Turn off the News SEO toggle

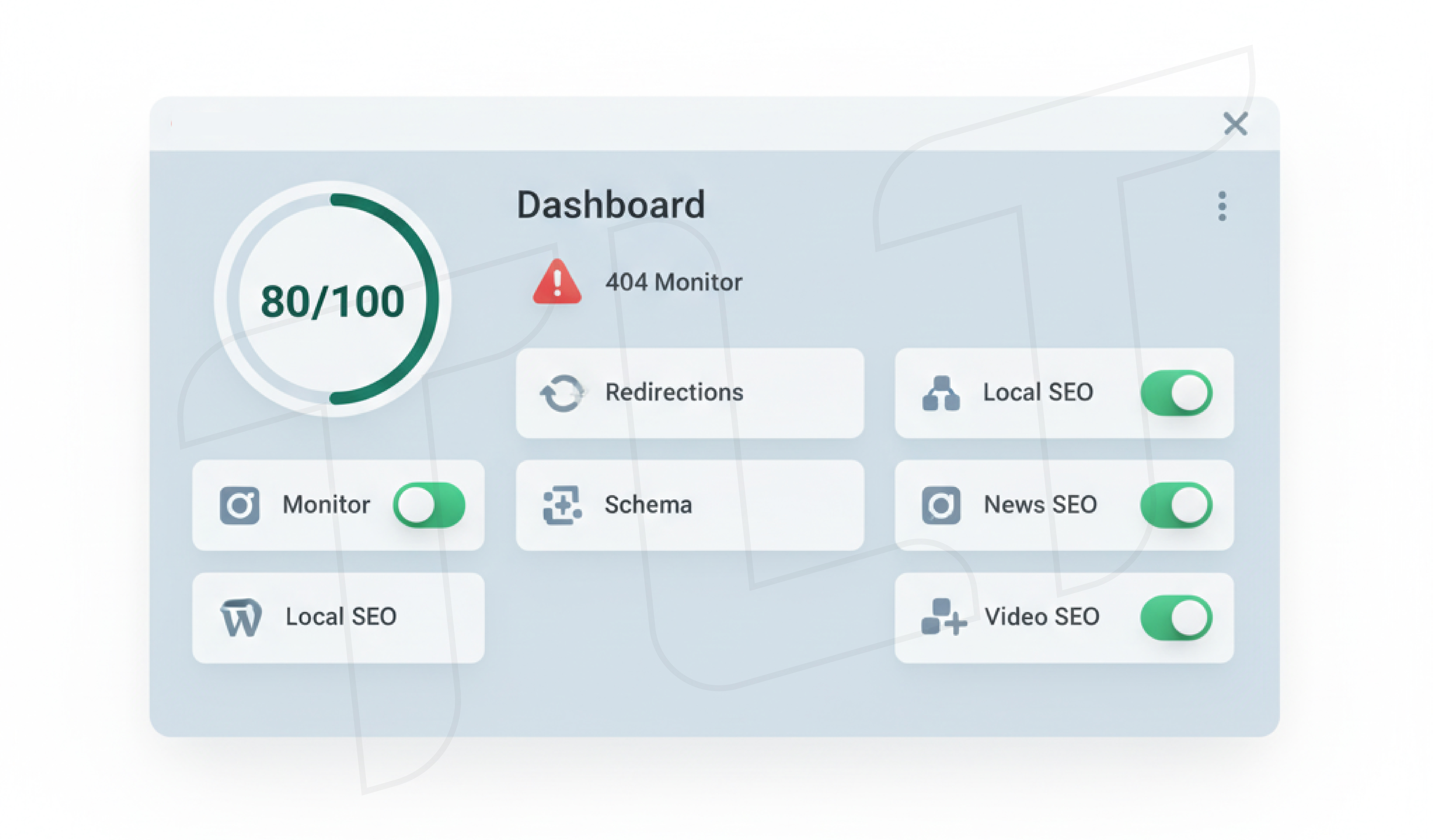click(x=1176, y=505)
